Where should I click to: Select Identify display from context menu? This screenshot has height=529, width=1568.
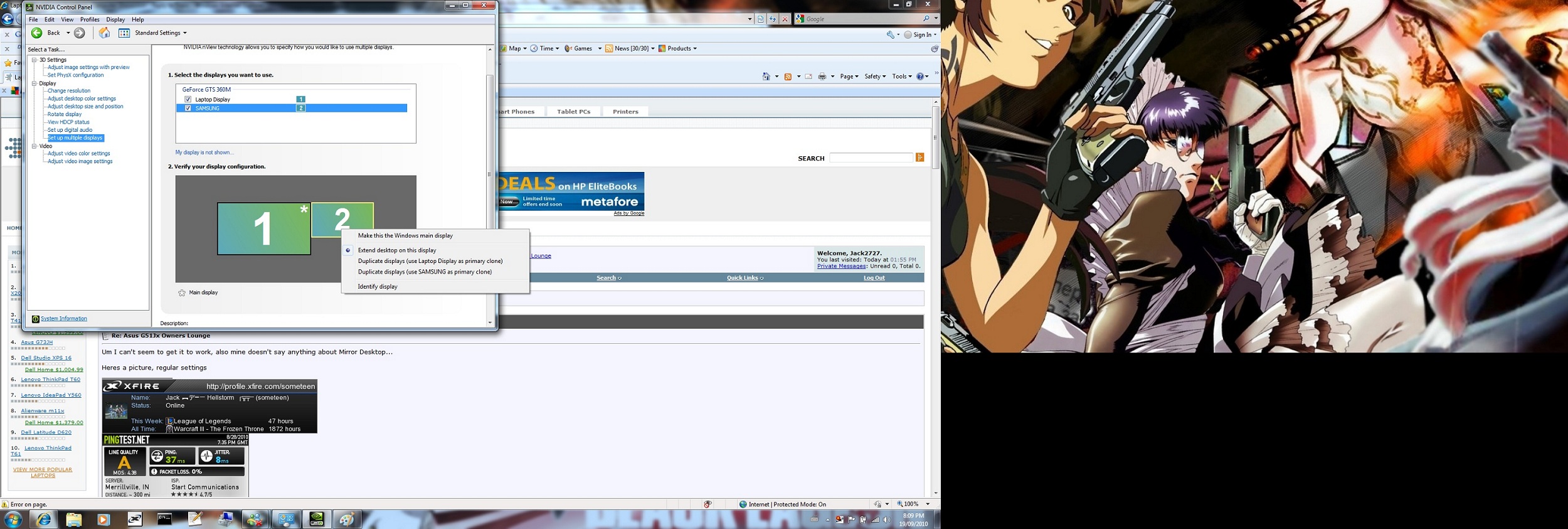point(378,287)
